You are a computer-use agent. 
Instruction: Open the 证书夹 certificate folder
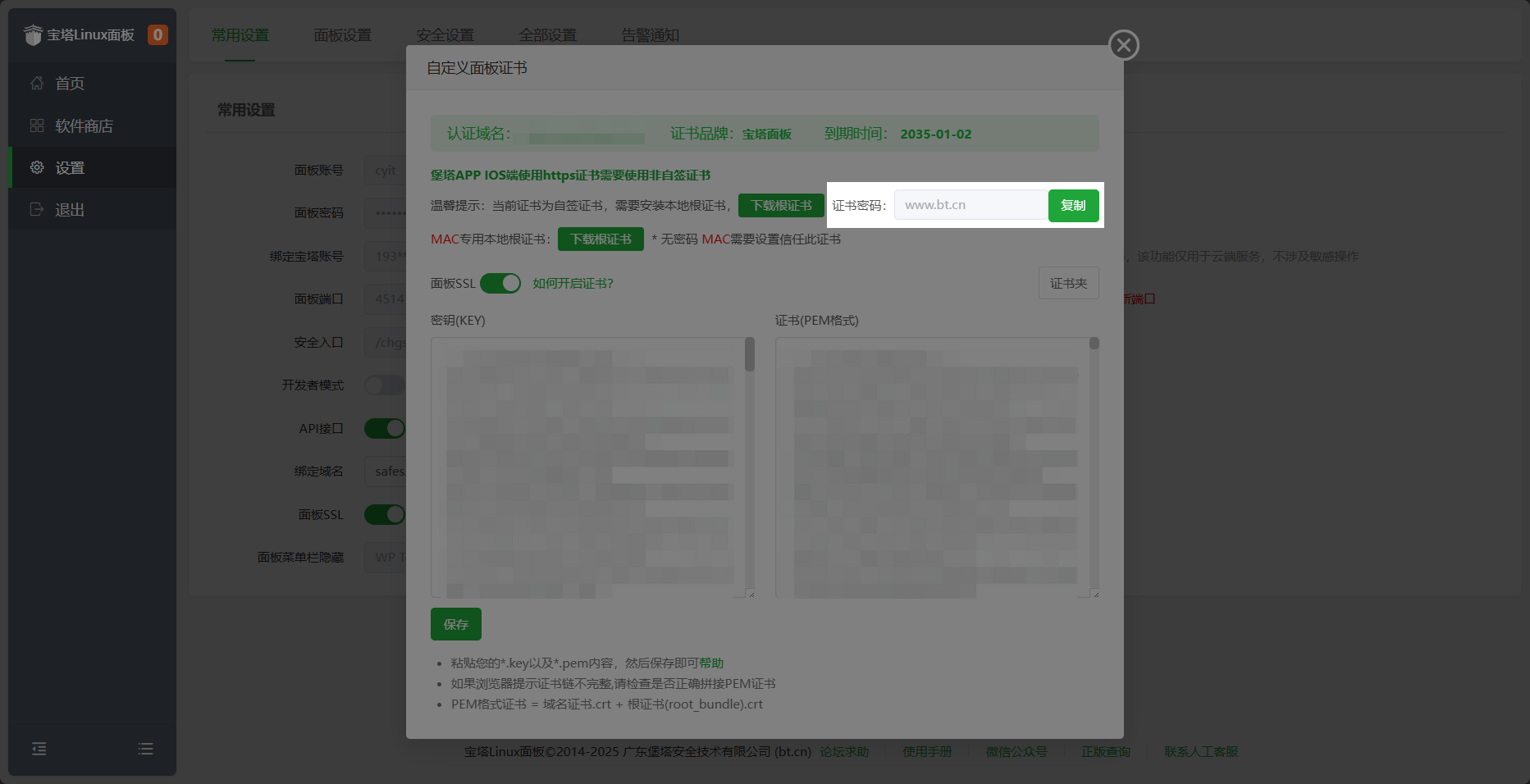click(1068, 283)
